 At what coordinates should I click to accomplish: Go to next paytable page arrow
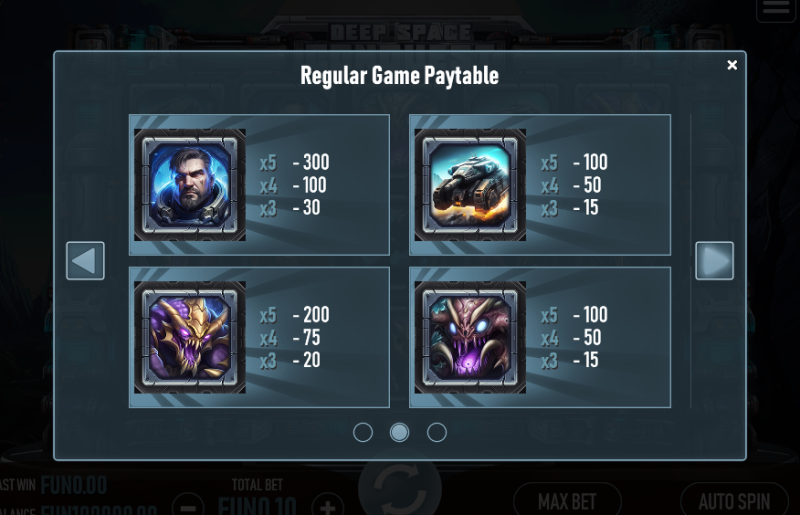click(x=714, y=260)
